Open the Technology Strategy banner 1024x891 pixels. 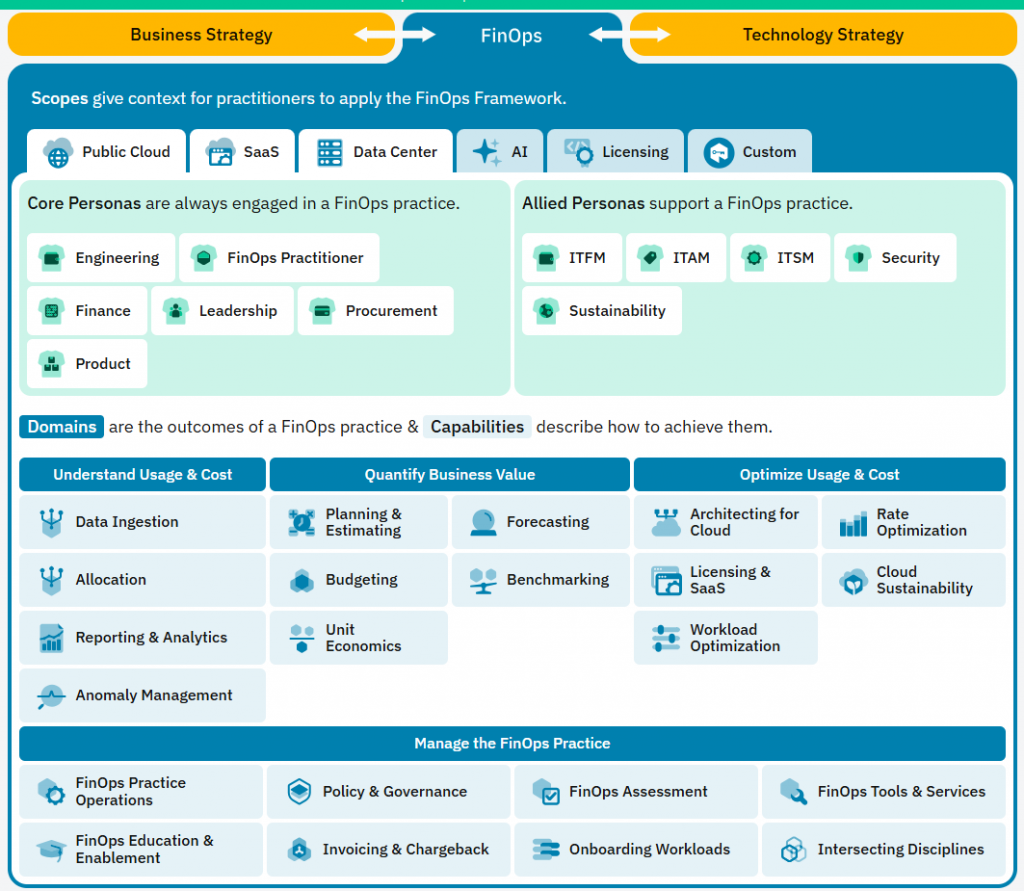point(823,35)
